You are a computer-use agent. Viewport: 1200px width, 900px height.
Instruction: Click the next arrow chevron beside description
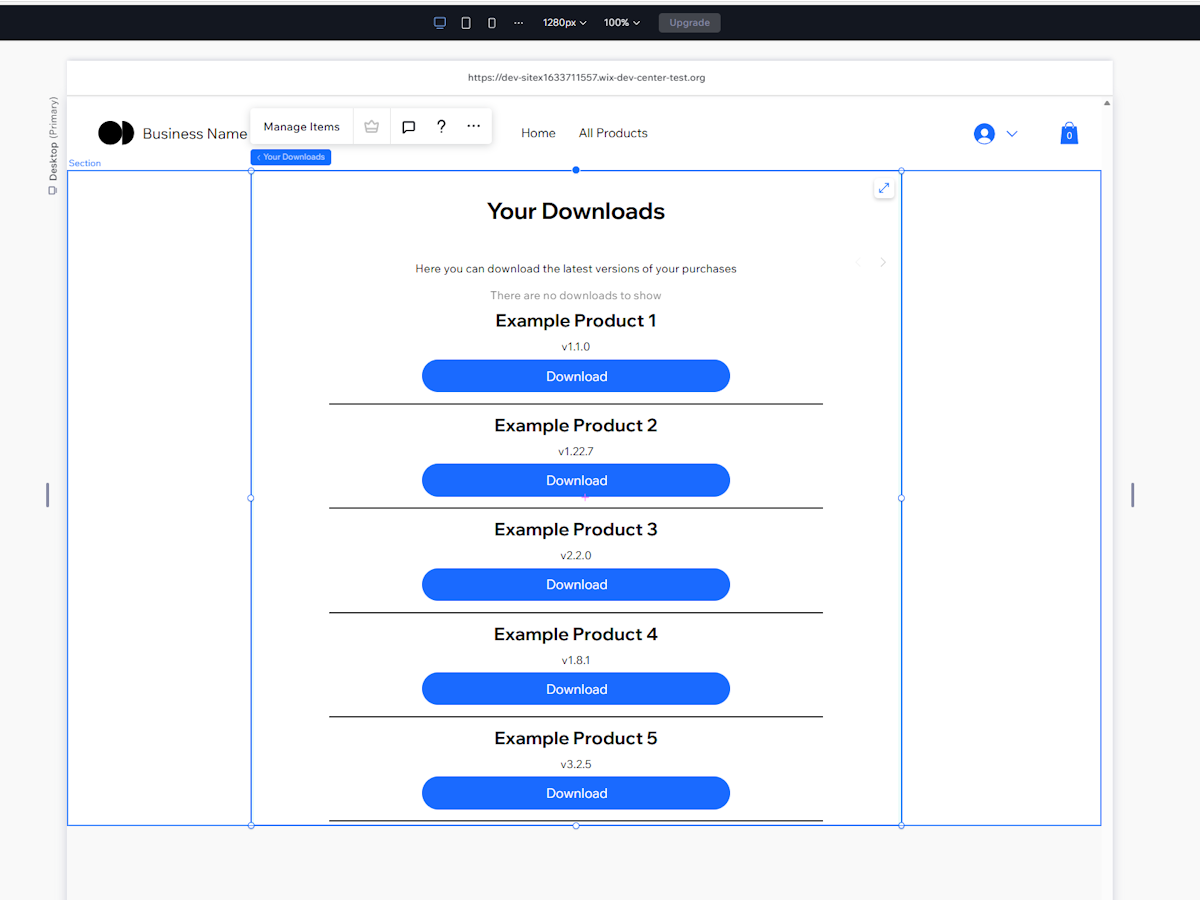(x=883, y=262)
